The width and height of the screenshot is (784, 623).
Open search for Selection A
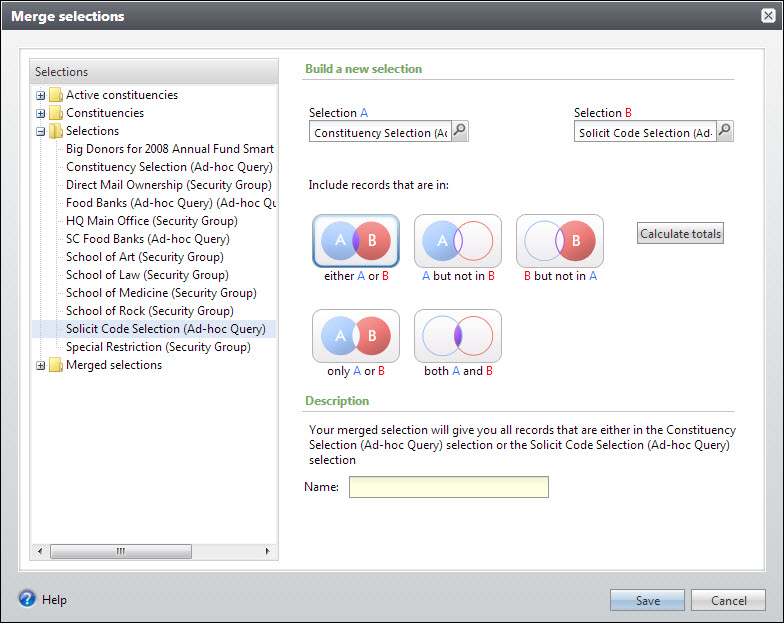tap(460, 131)
